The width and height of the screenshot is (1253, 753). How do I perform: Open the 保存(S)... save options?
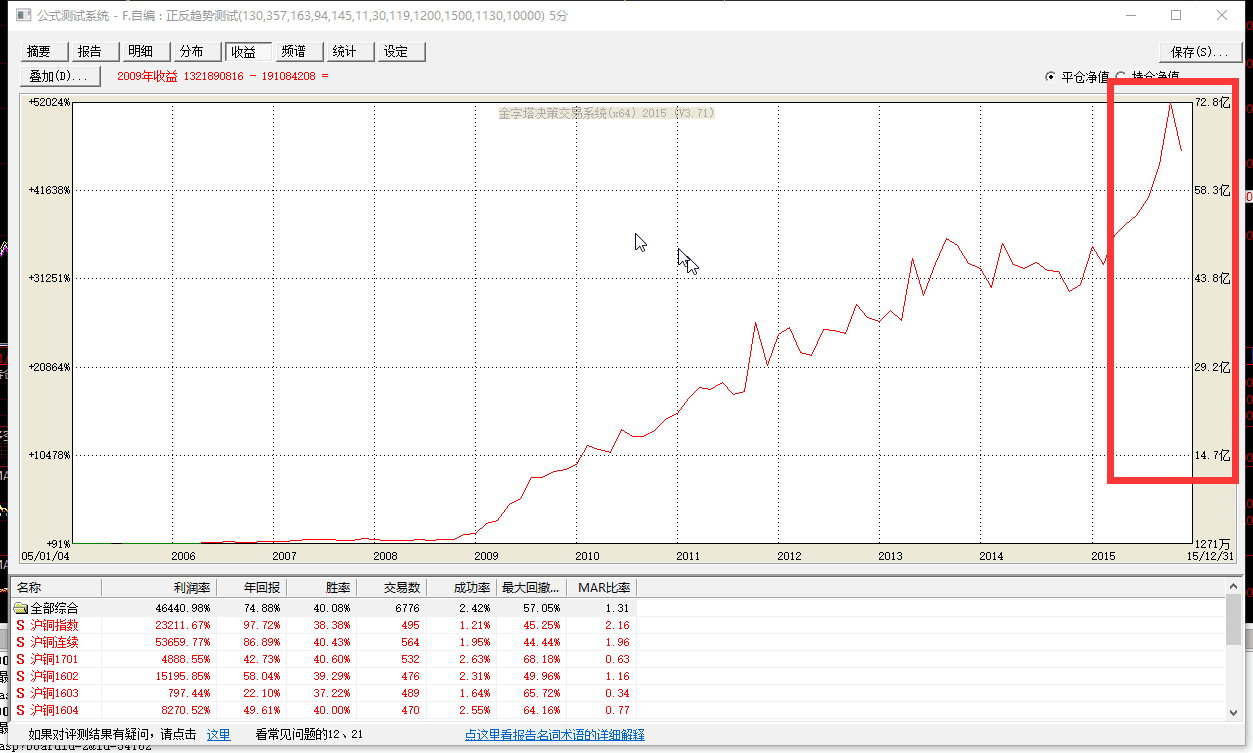(x=1198, y=52)
